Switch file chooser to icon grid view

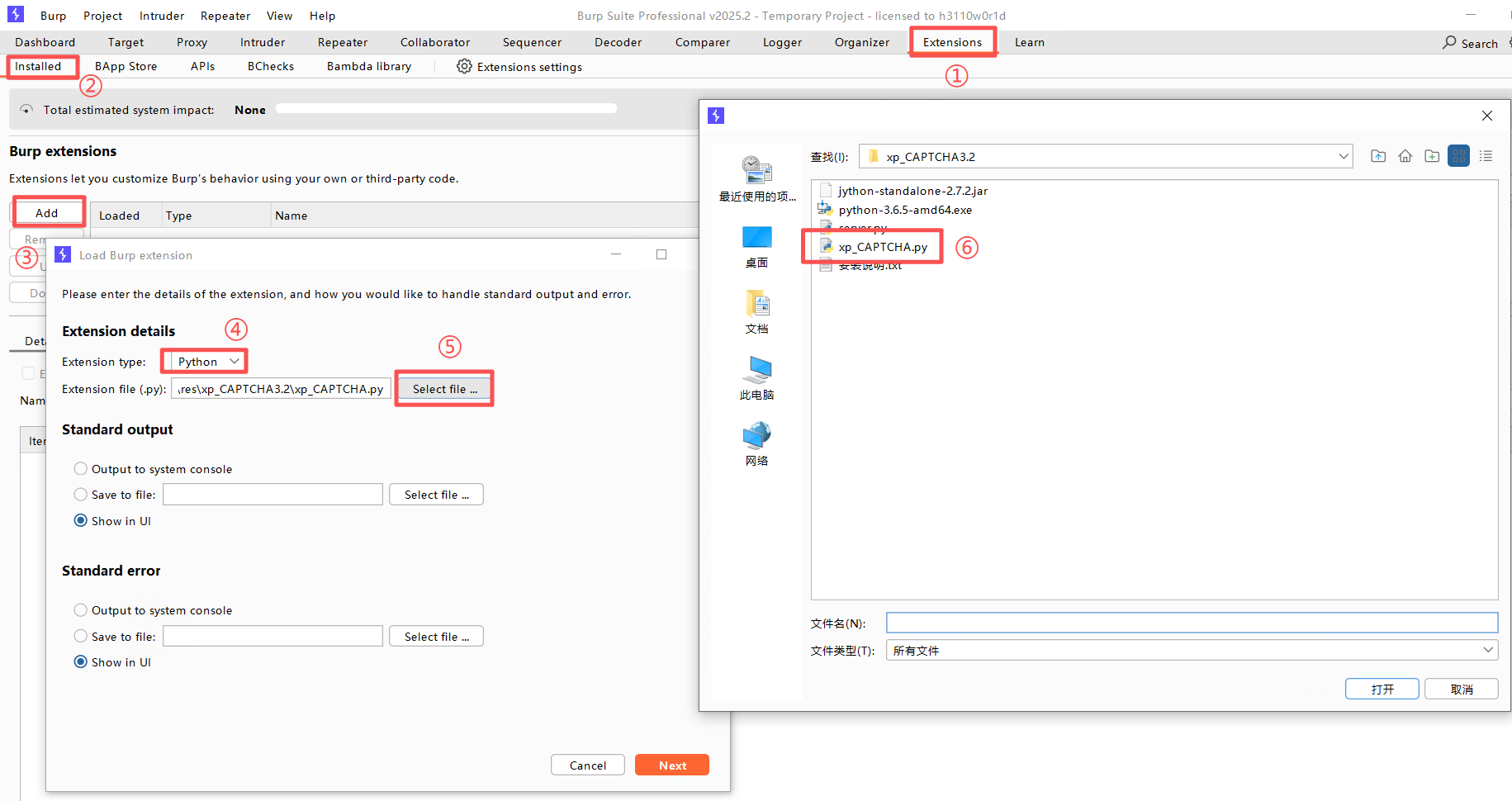tap(1459, 156)
